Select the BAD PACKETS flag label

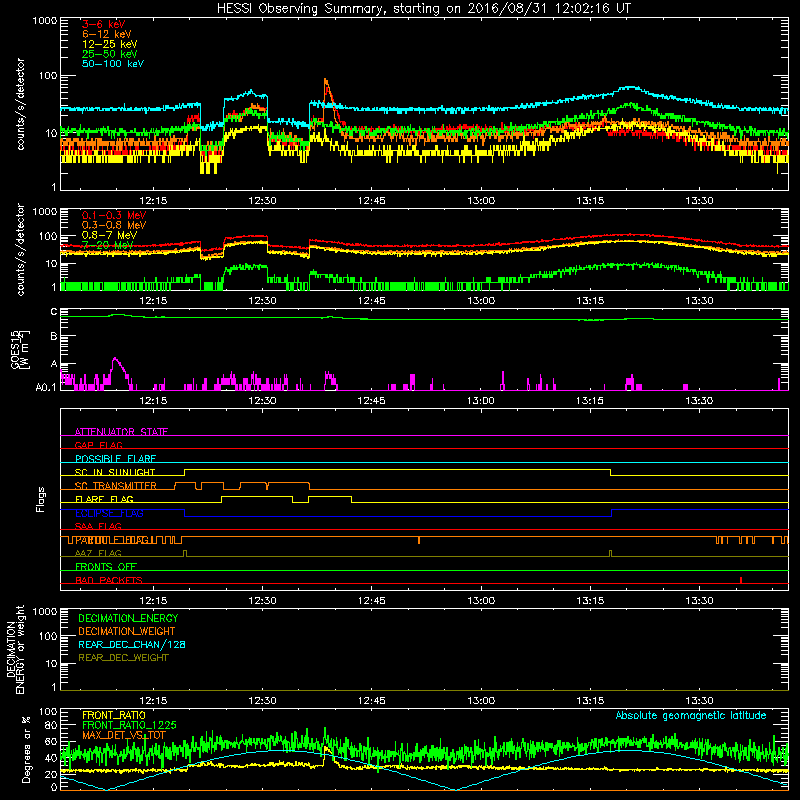coord(109,581)
